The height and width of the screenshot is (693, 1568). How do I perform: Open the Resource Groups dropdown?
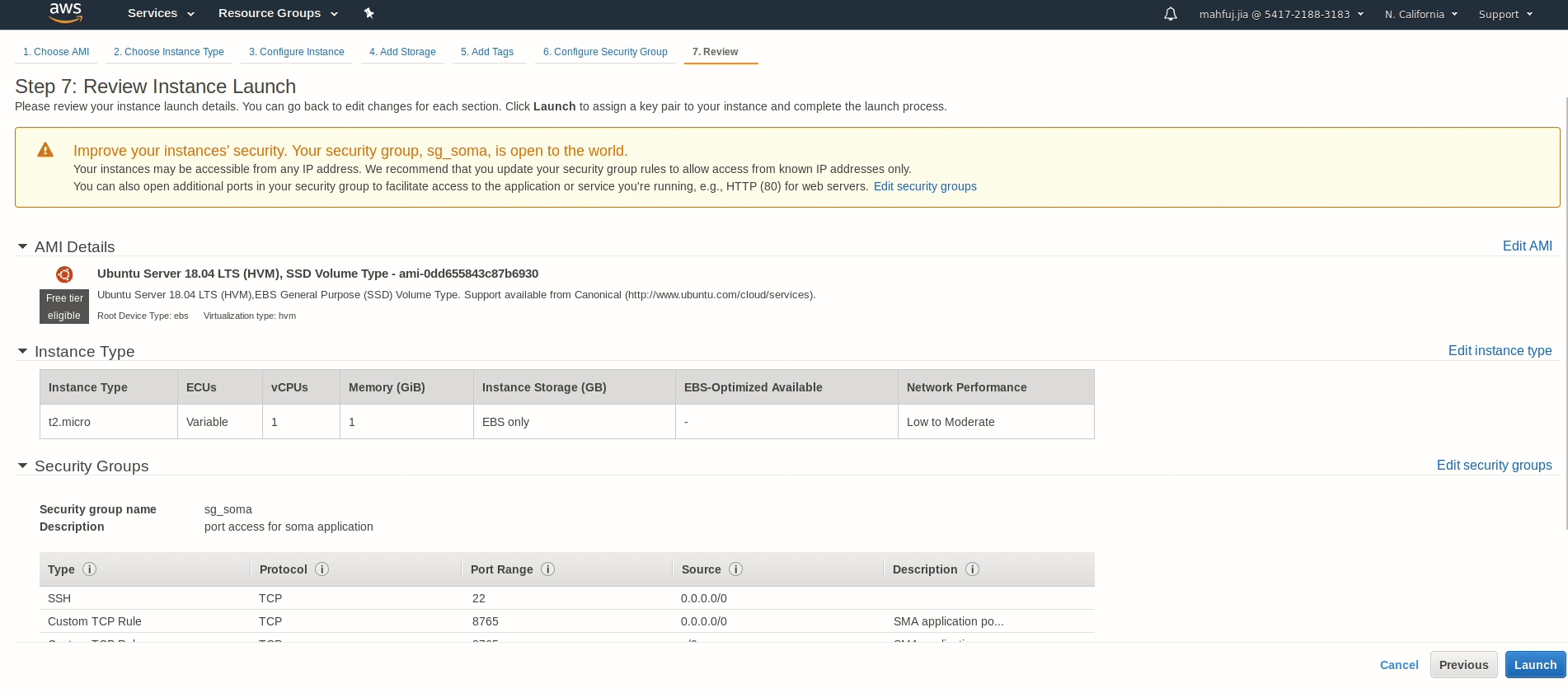tap(278, 13)
